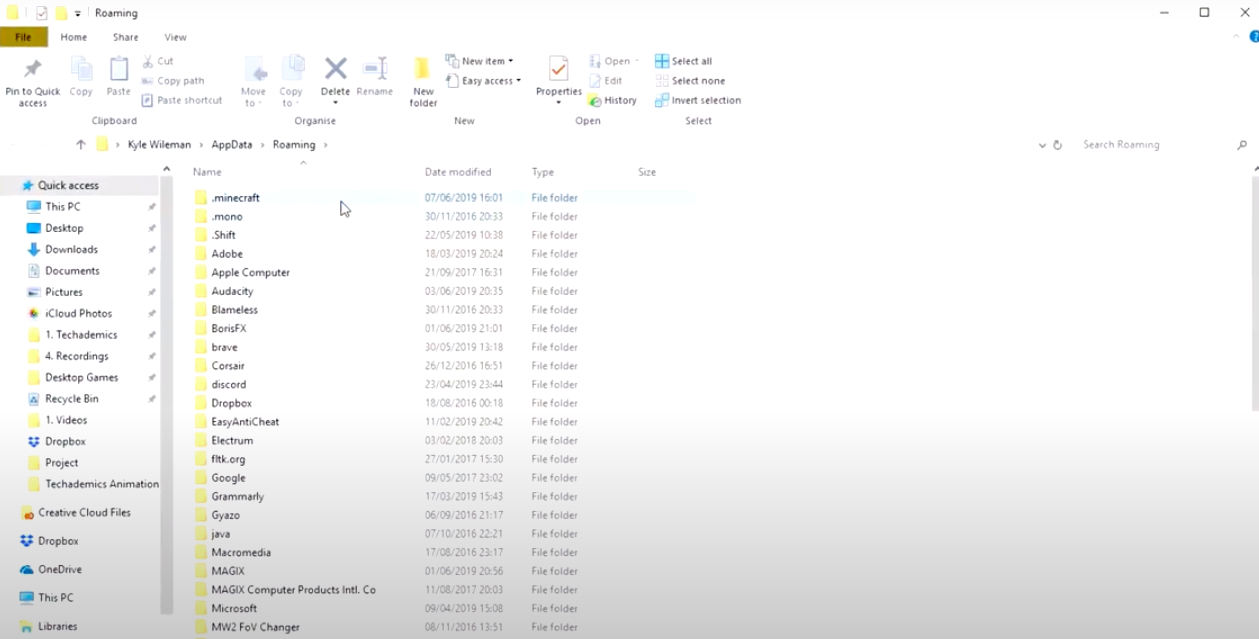Collapse the ribbon with the chevron

click(1236, 37)
